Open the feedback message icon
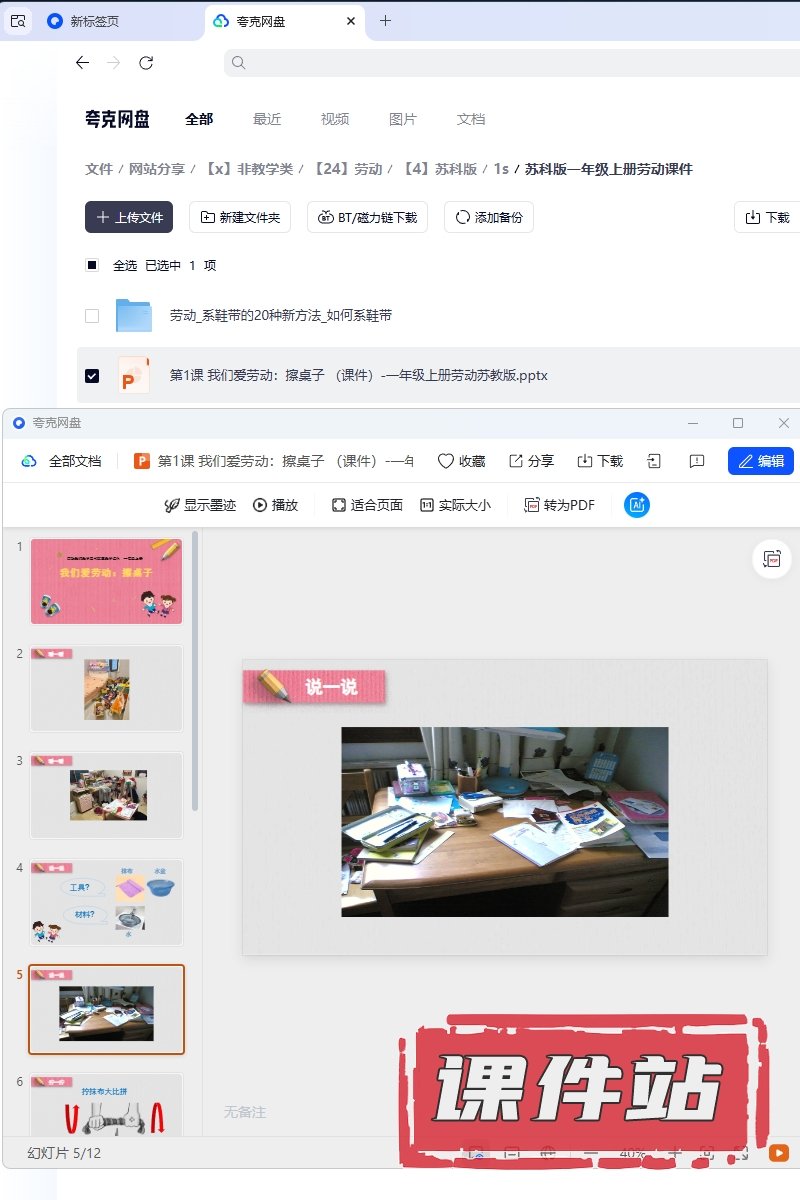Viewport: 800px width, 1200px height. (697, 461)
